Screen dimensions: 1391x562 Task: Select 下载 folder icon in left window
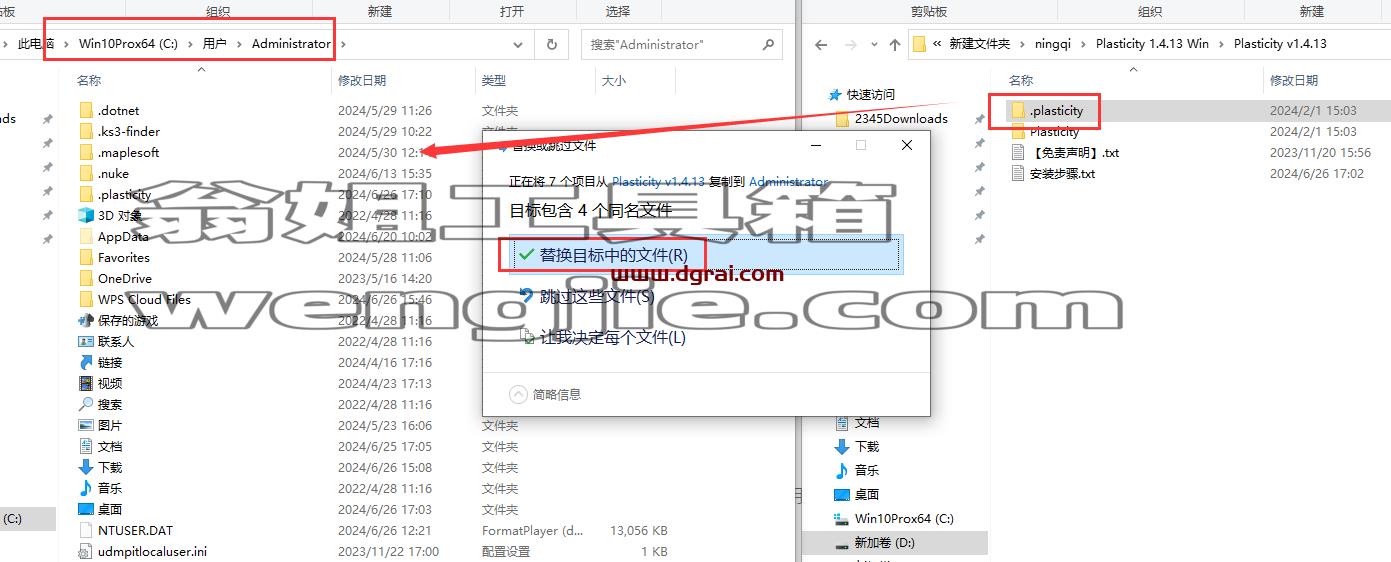coord(86,467)
